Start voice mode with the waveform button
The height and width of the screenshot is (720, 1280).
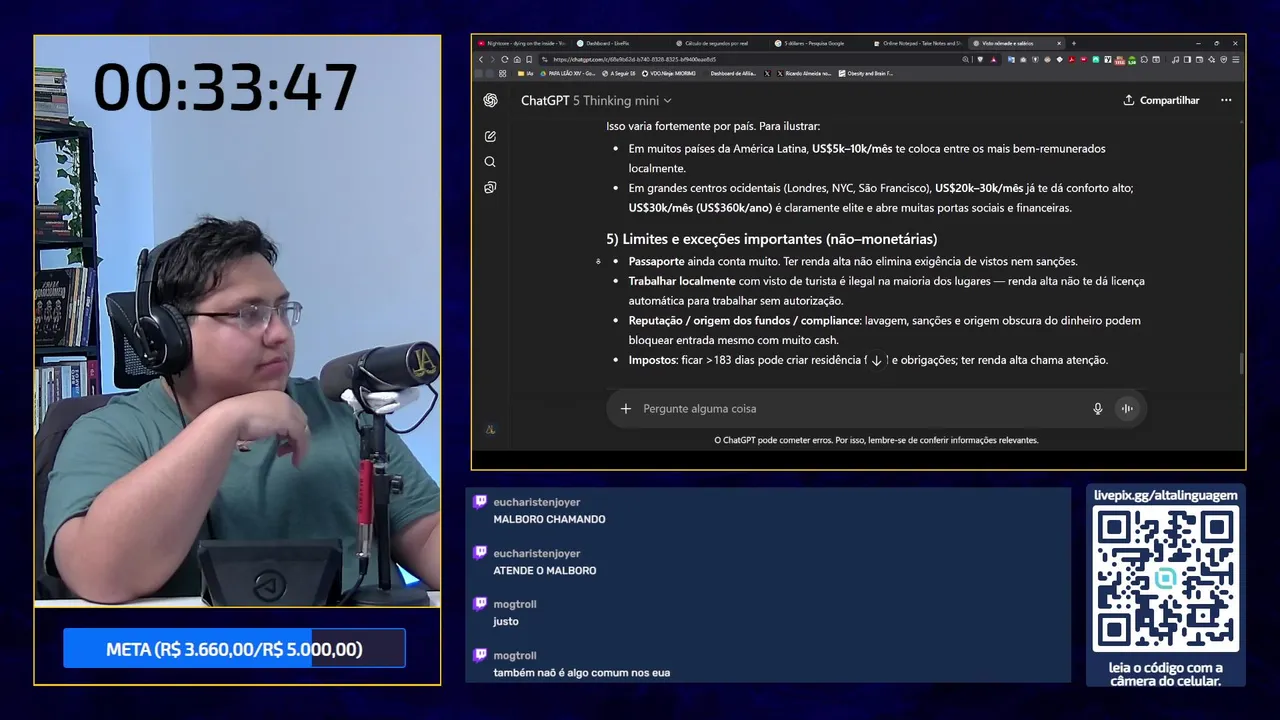tap(1127, 408)
